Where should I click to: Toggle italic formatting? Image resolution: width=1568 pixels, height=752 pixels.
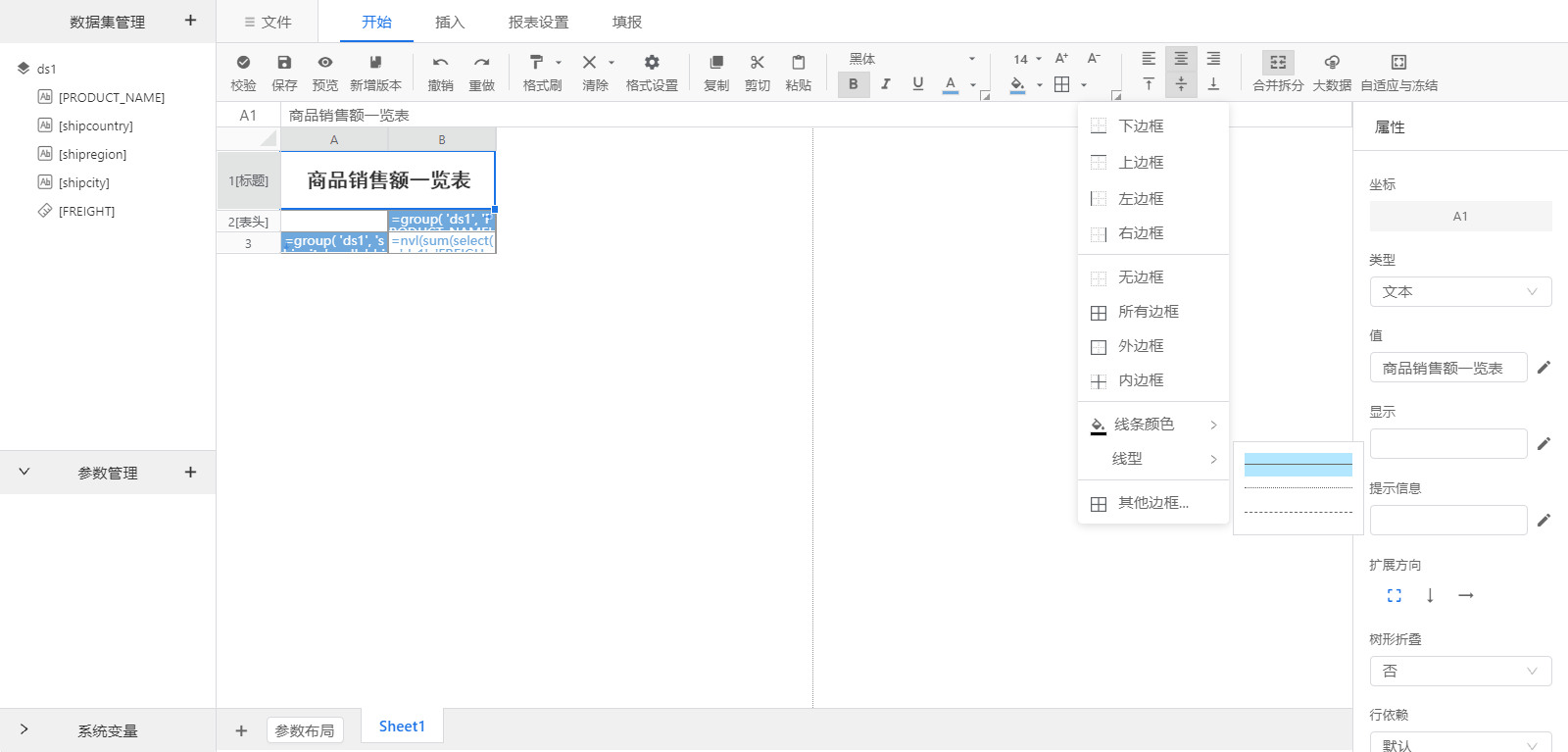[x=885, y=84]
